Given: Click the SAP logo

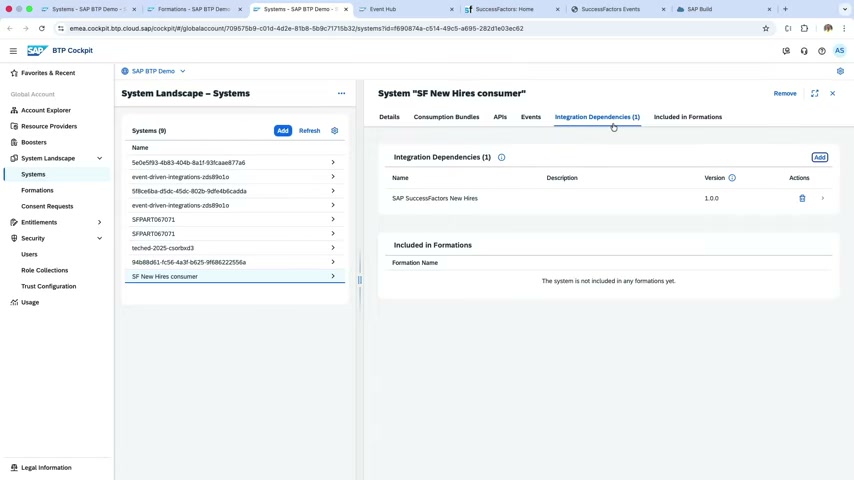Looking at the screenshot, I should 37,51.
